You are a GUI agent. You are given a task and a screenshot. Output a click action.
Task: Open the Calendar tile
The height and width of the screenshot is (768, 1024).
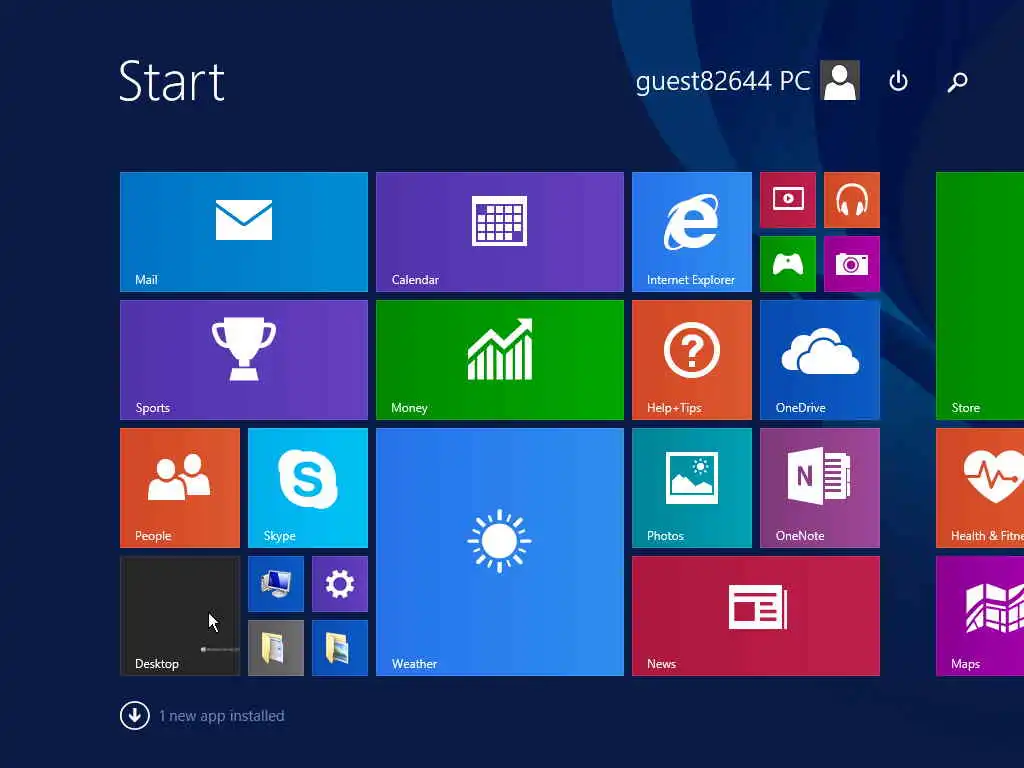pyautogui.click(x=500, y=232)
